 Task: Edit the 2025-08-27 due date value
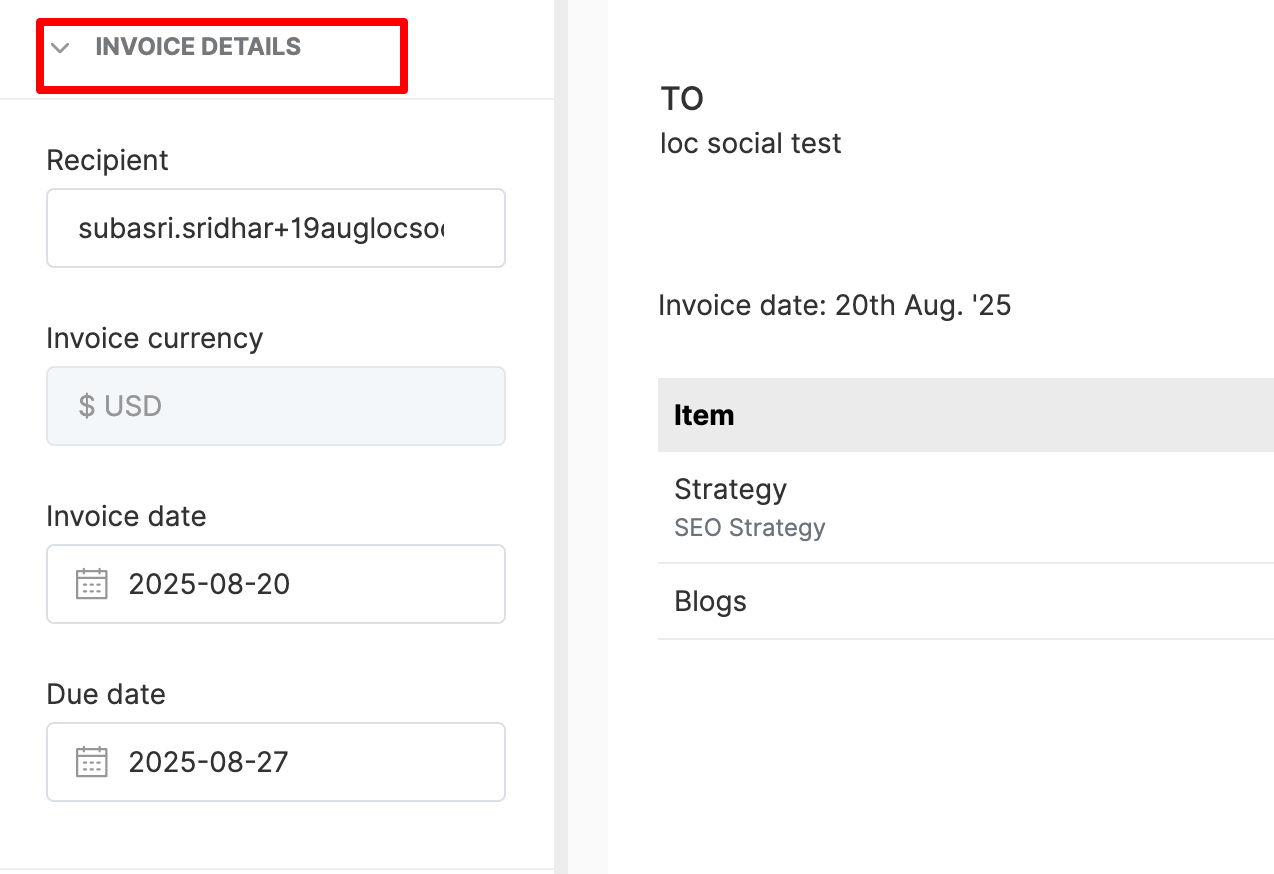[x=209, y=762]
